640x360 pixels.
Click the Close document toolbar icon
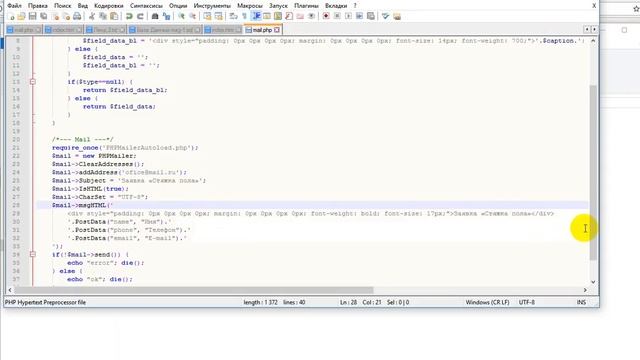click(x=55, y=16)
